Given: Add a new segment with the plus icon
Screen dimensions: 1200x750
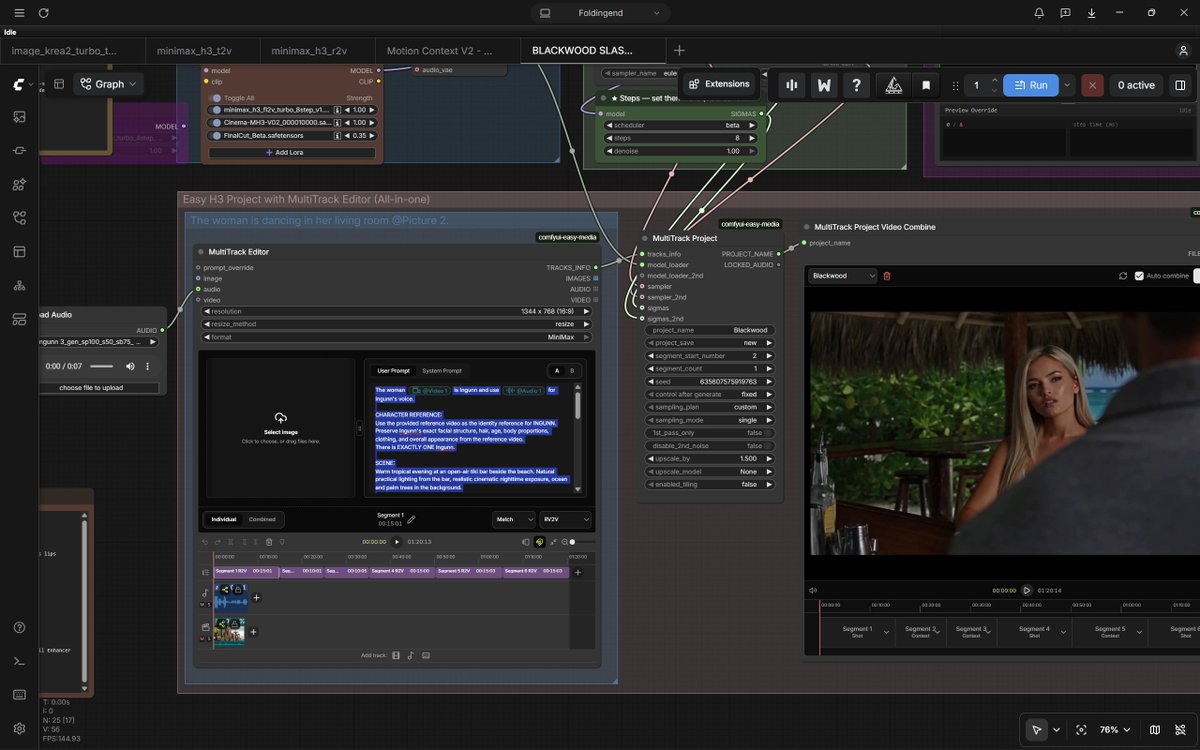Looking at the screenshot, I should pyautogui.click(x=577, y=572).
